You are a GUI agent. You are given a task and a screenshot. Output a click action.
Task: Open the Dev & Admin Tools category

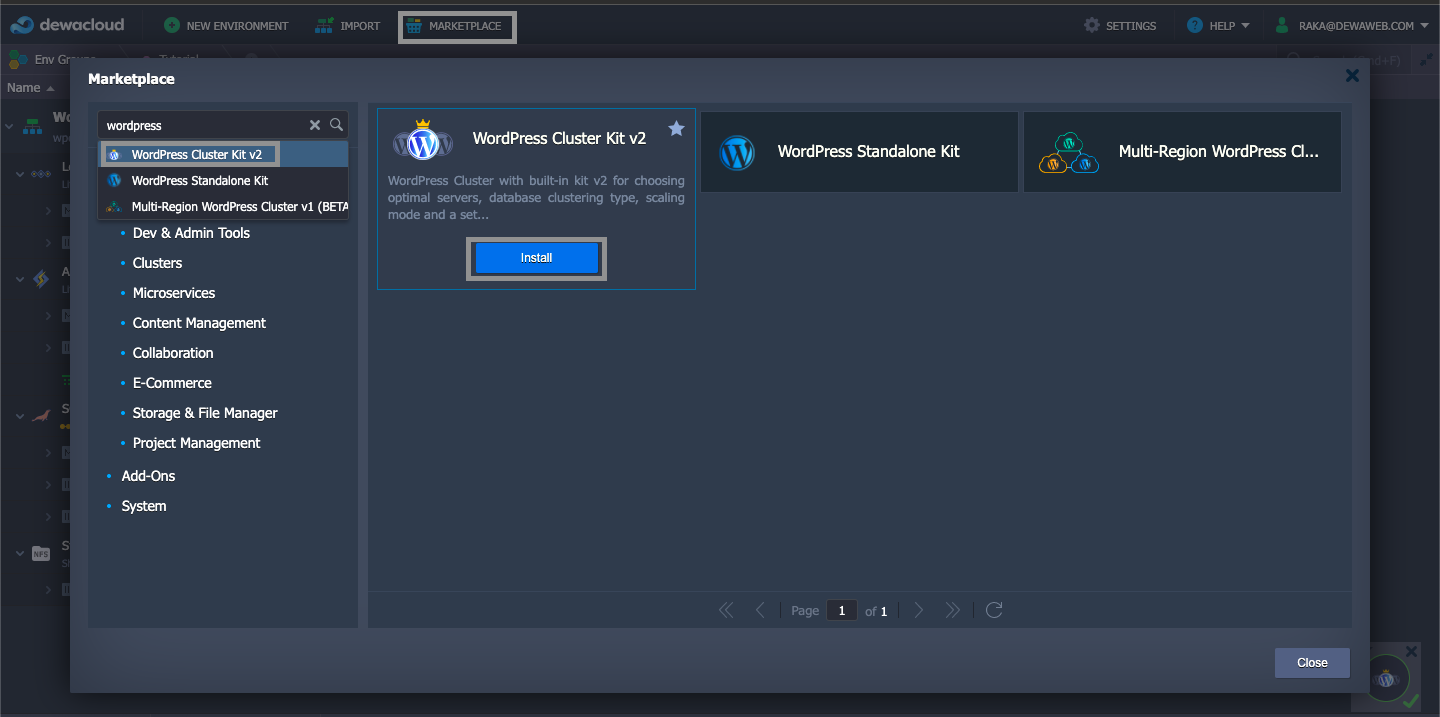191,233
